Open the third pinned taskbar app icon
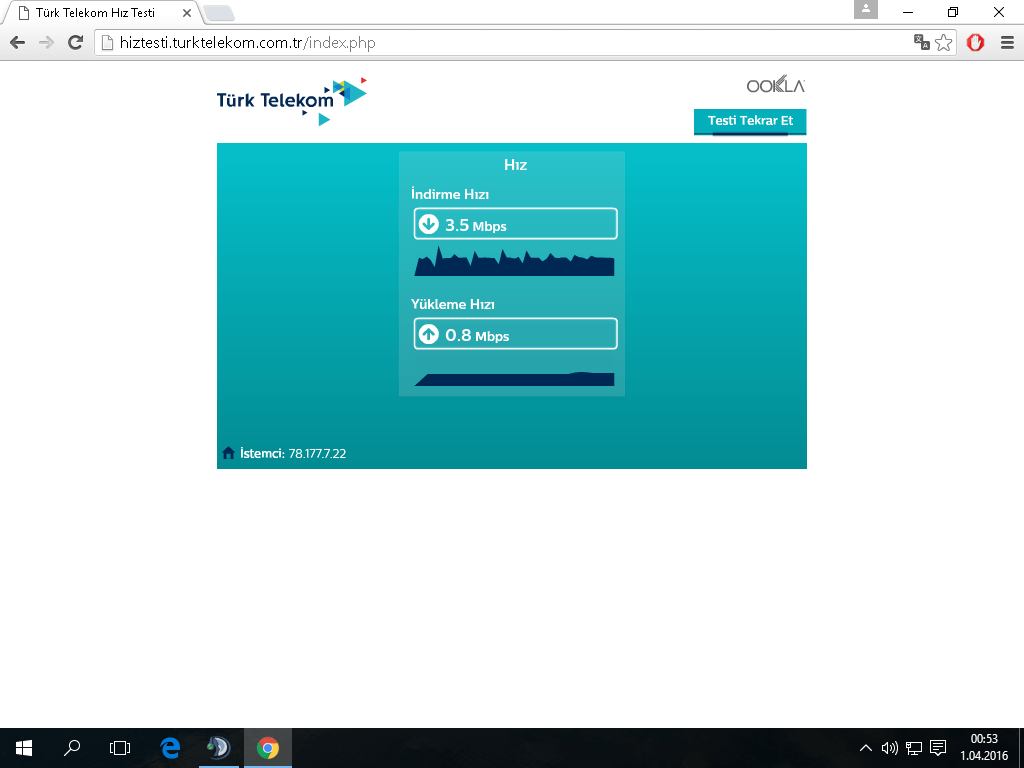Viewport: 1024px width, 768px height. pos(219,748)
